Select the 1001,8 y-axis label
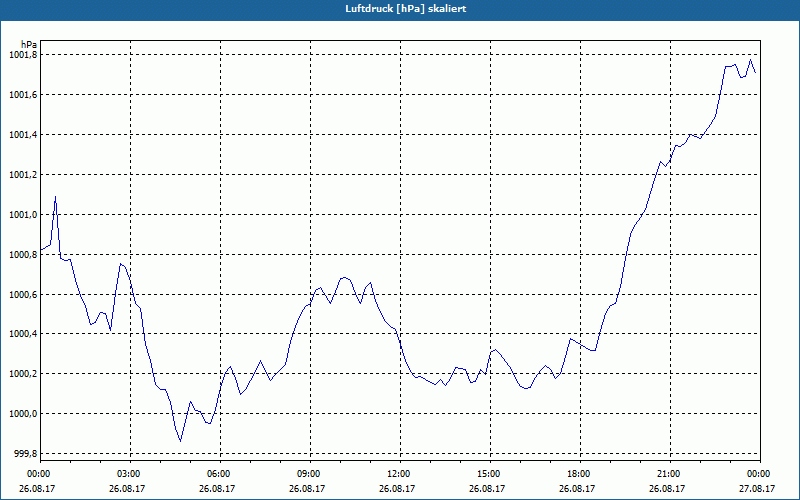800x500 pixels. [x=23, y=55]
